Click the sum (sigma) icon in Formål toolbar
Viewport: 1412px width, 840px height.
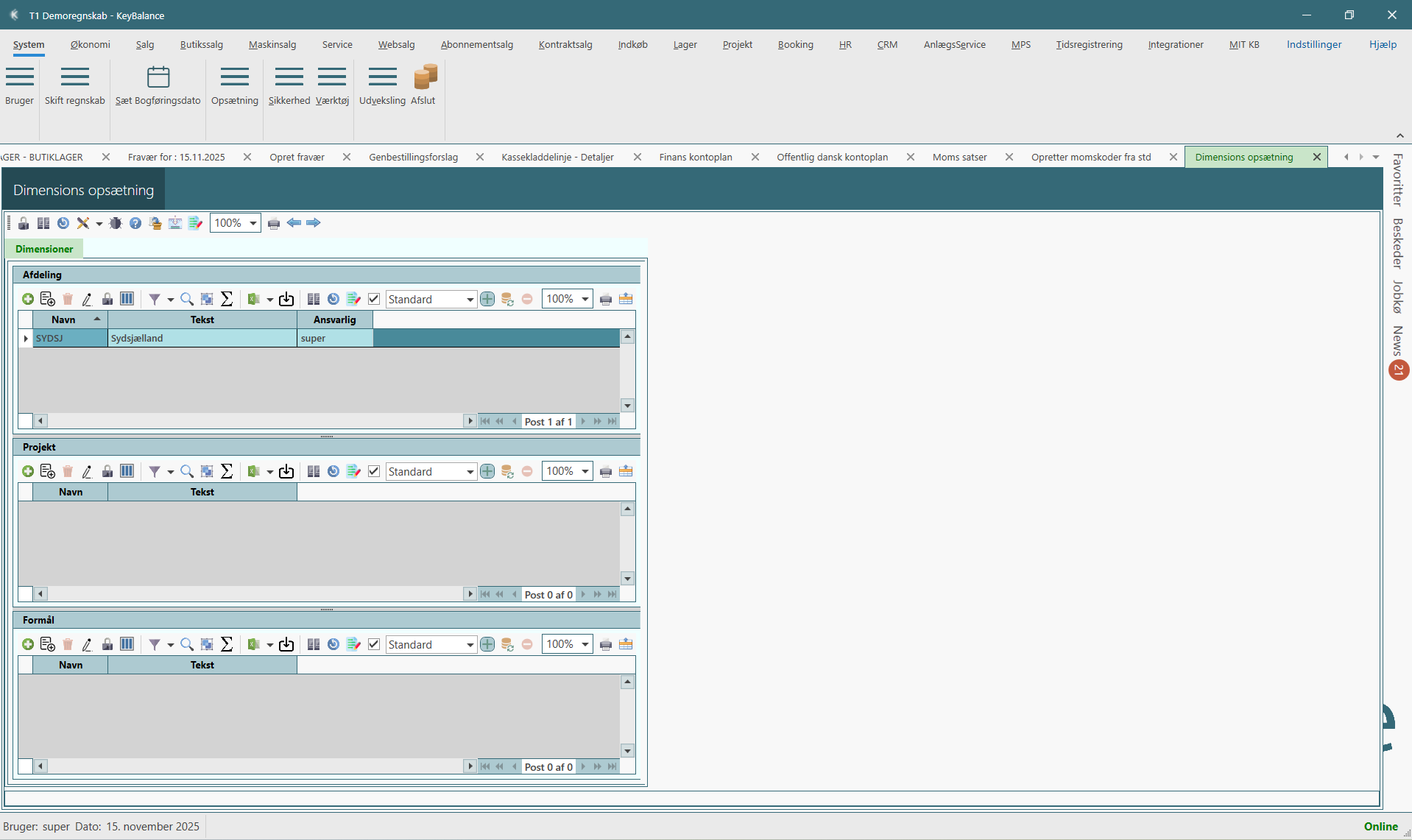[x=227, y=644]
